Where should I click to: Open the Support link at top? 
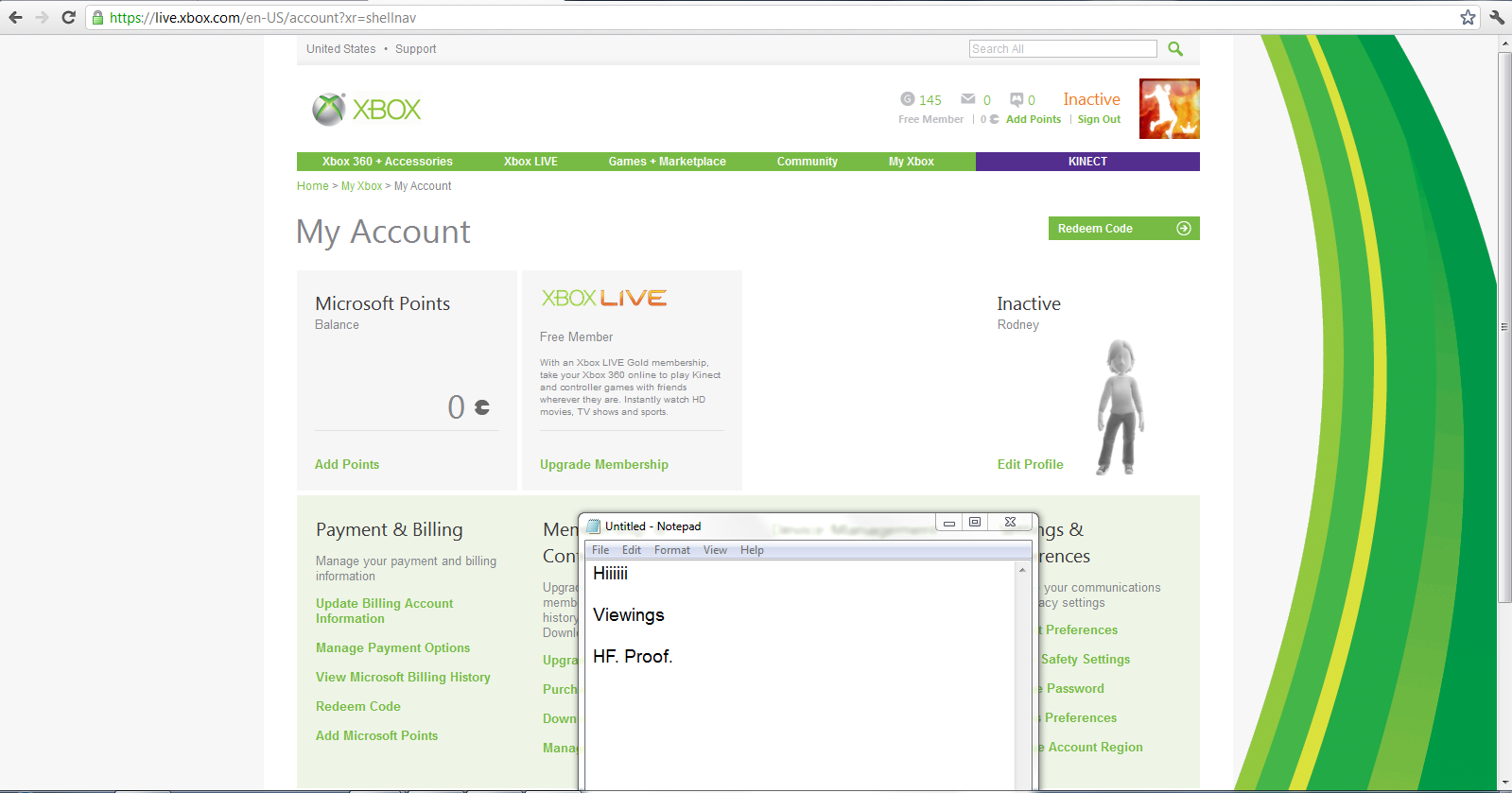click(416, 49)
